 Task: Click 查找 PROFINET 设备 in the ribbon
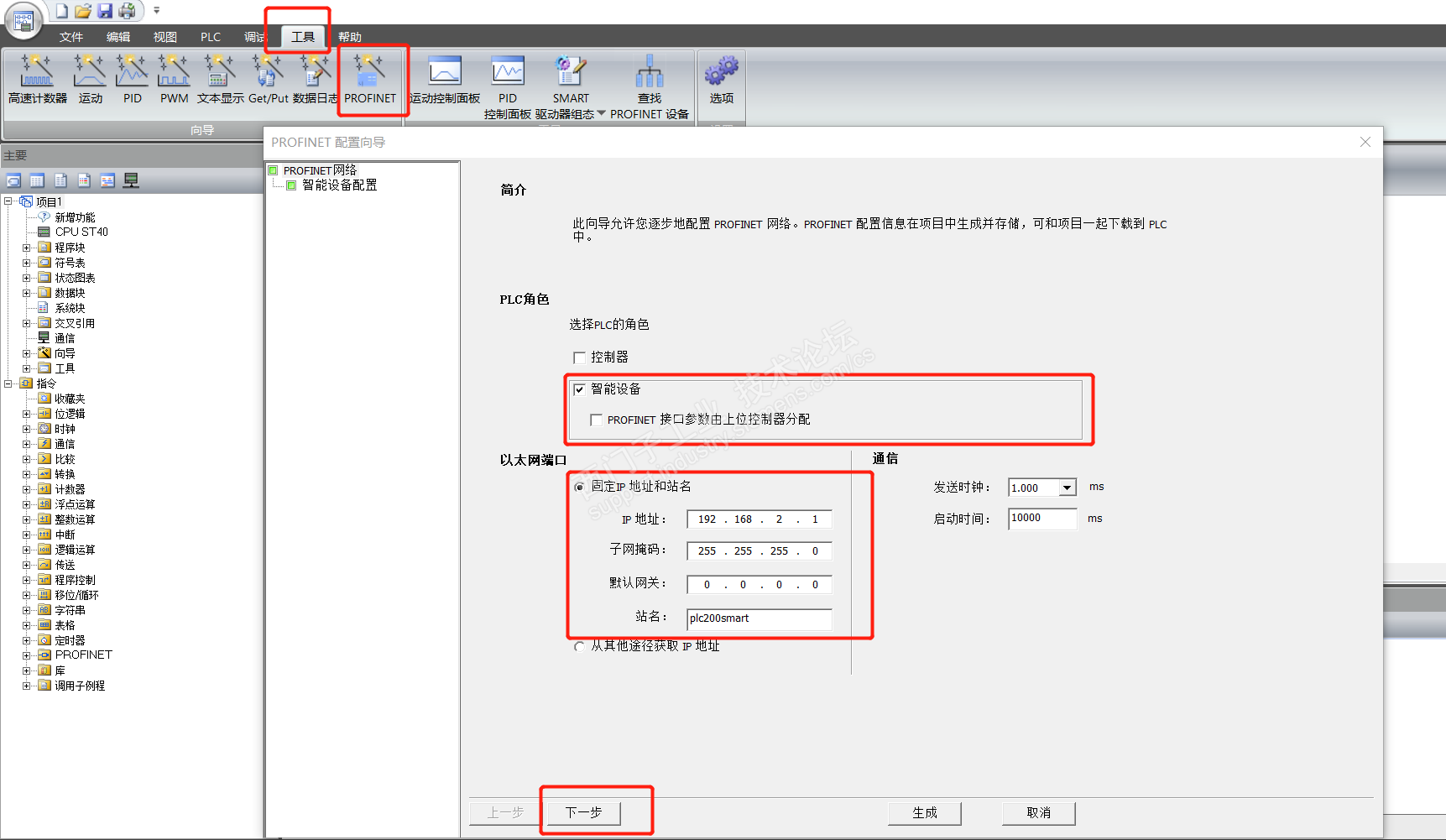[650, 87]
